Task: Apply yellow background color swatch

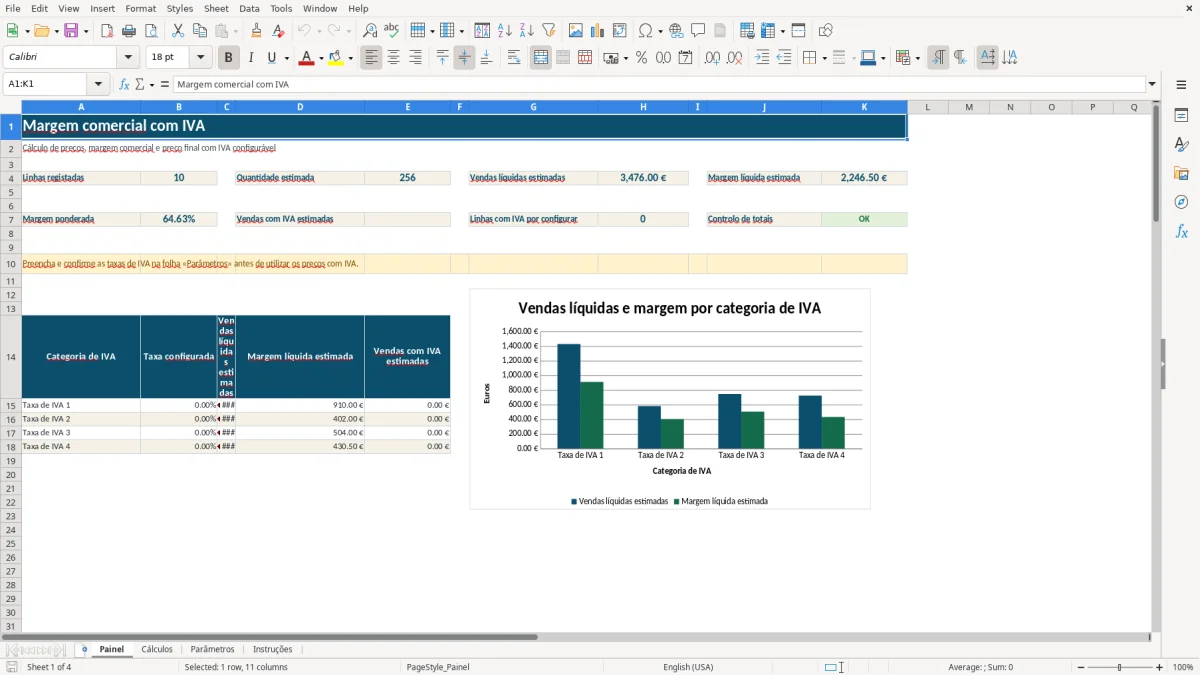Action: 336,58
